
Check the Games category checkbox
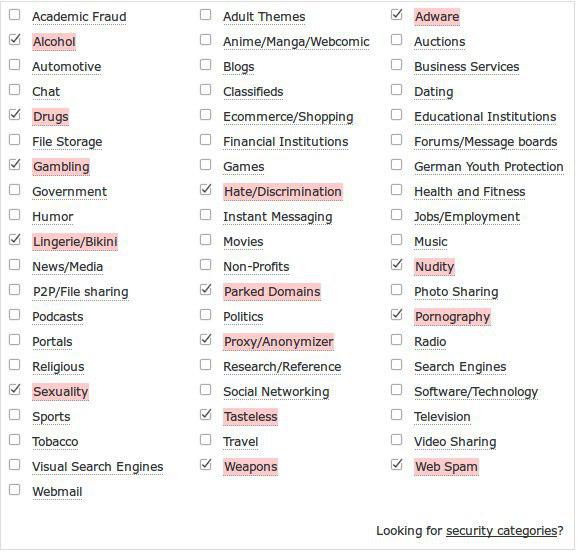(x=205, y=165)
